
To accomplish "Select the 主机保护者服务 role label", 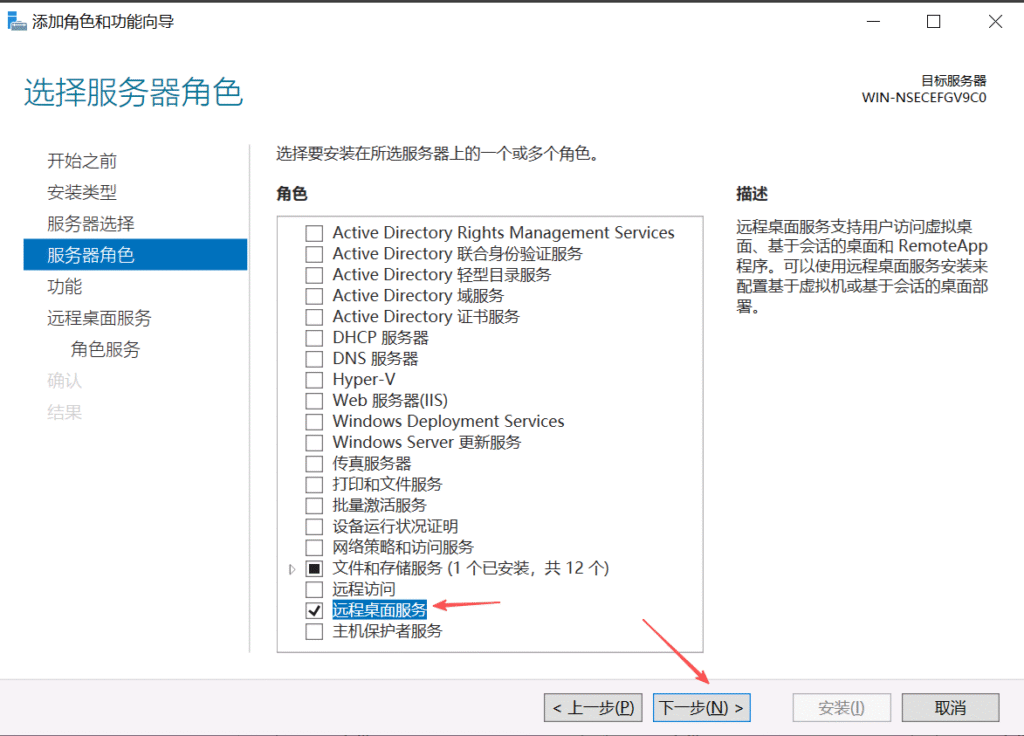I will pos(387,631).
